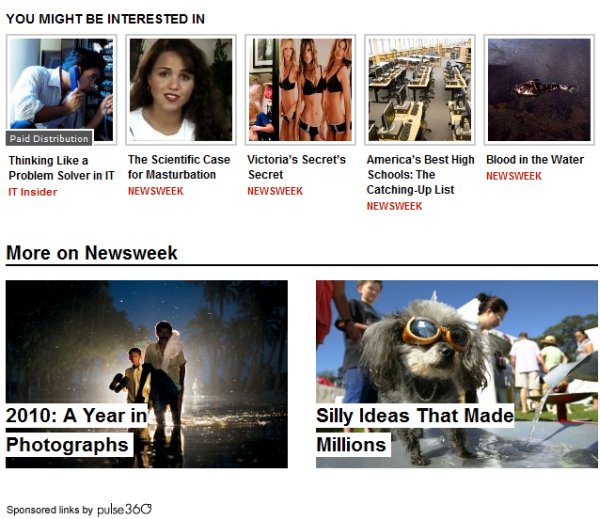Viewport: 600px width, 519px height.
Task: Open the brunette woman article thumbnail
Action: tap(181, 90)
